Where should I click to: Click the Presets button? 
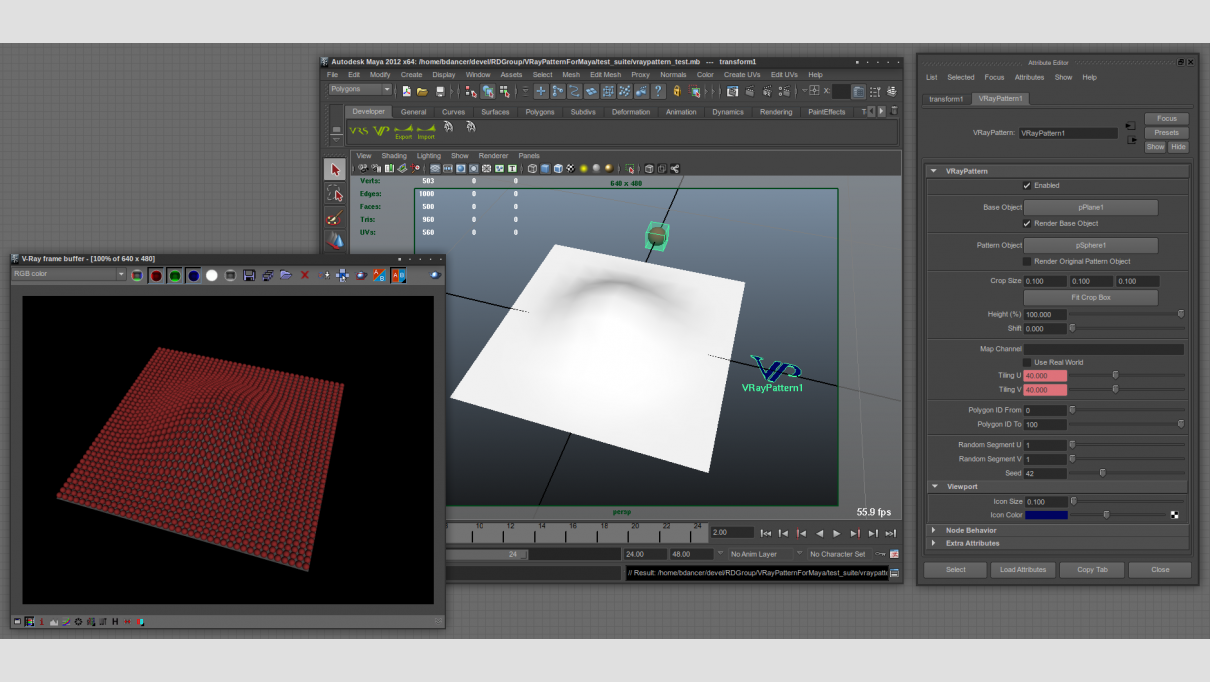pos(1166,133)
